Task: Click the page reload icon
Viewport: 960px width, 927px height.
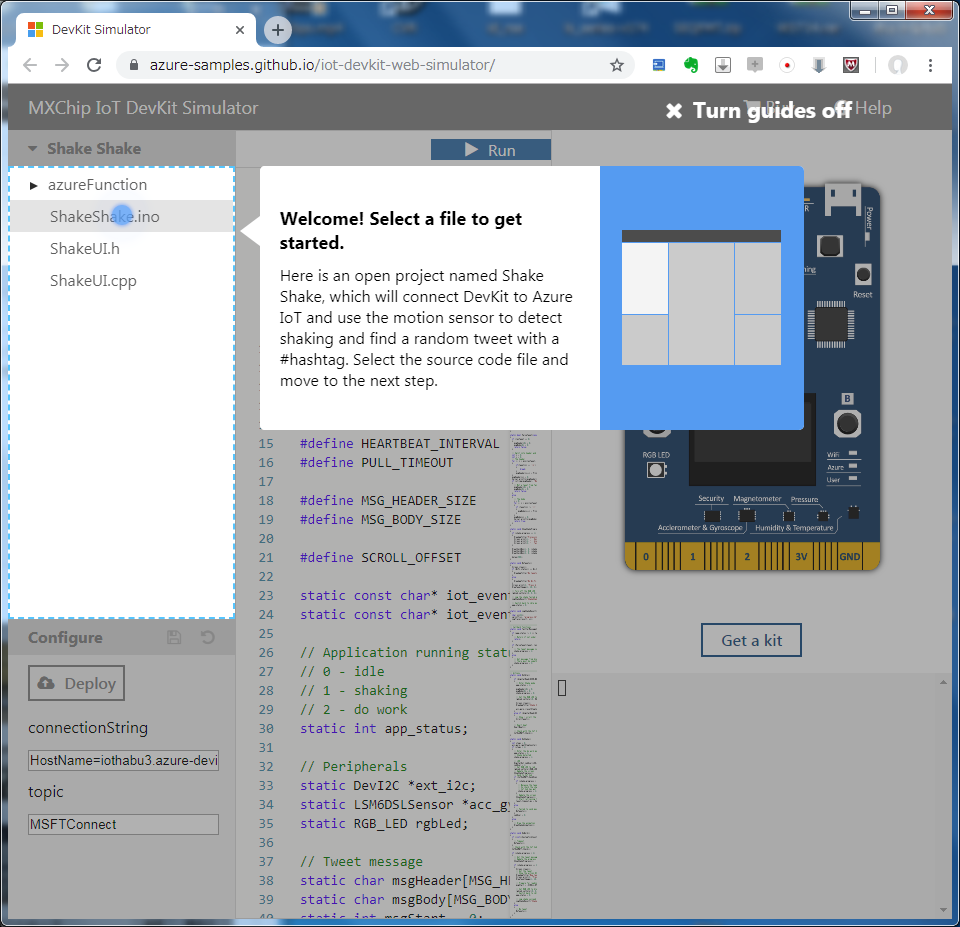Action: [95, 64]
